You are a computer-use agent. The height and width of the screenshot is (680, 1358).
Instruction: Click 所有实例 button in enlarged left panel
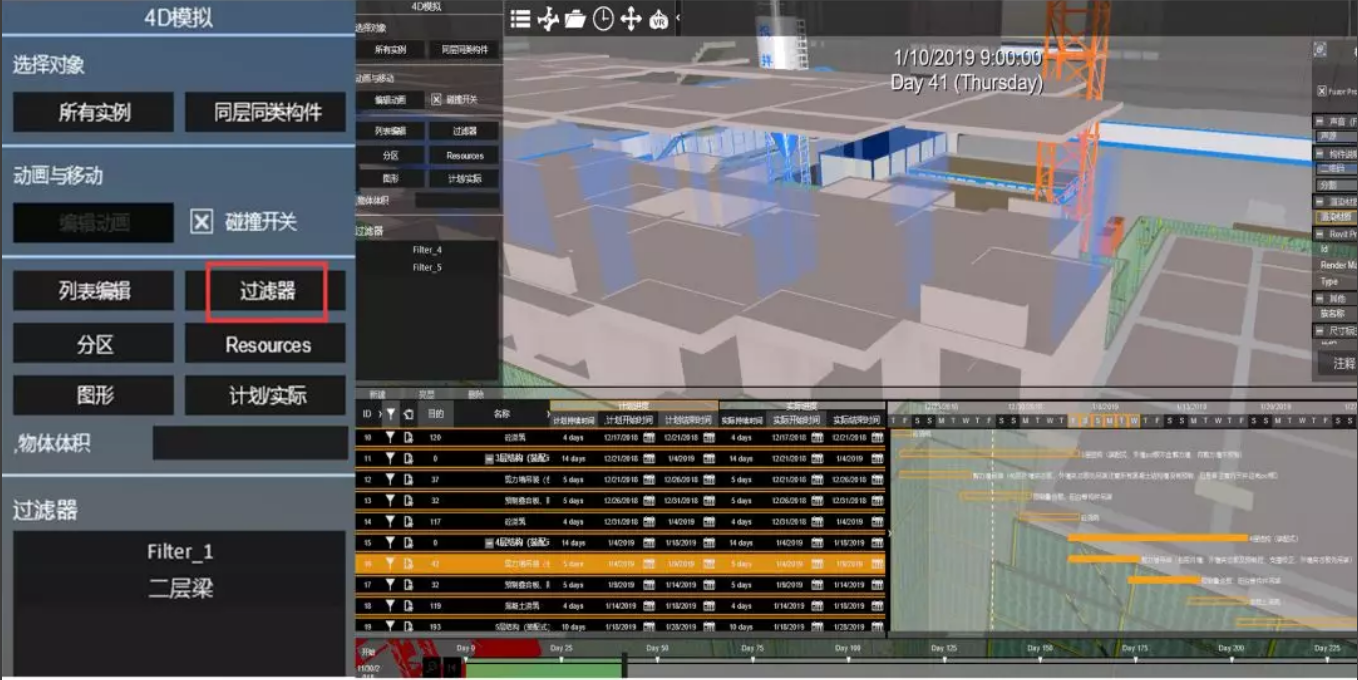(x=94, y=112)
